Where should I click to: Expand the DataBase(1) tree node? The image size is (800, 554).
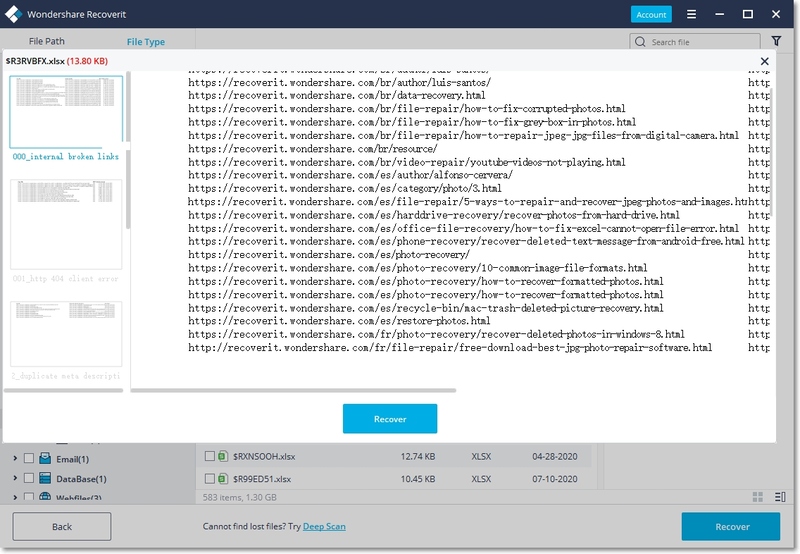coord(15,478)
